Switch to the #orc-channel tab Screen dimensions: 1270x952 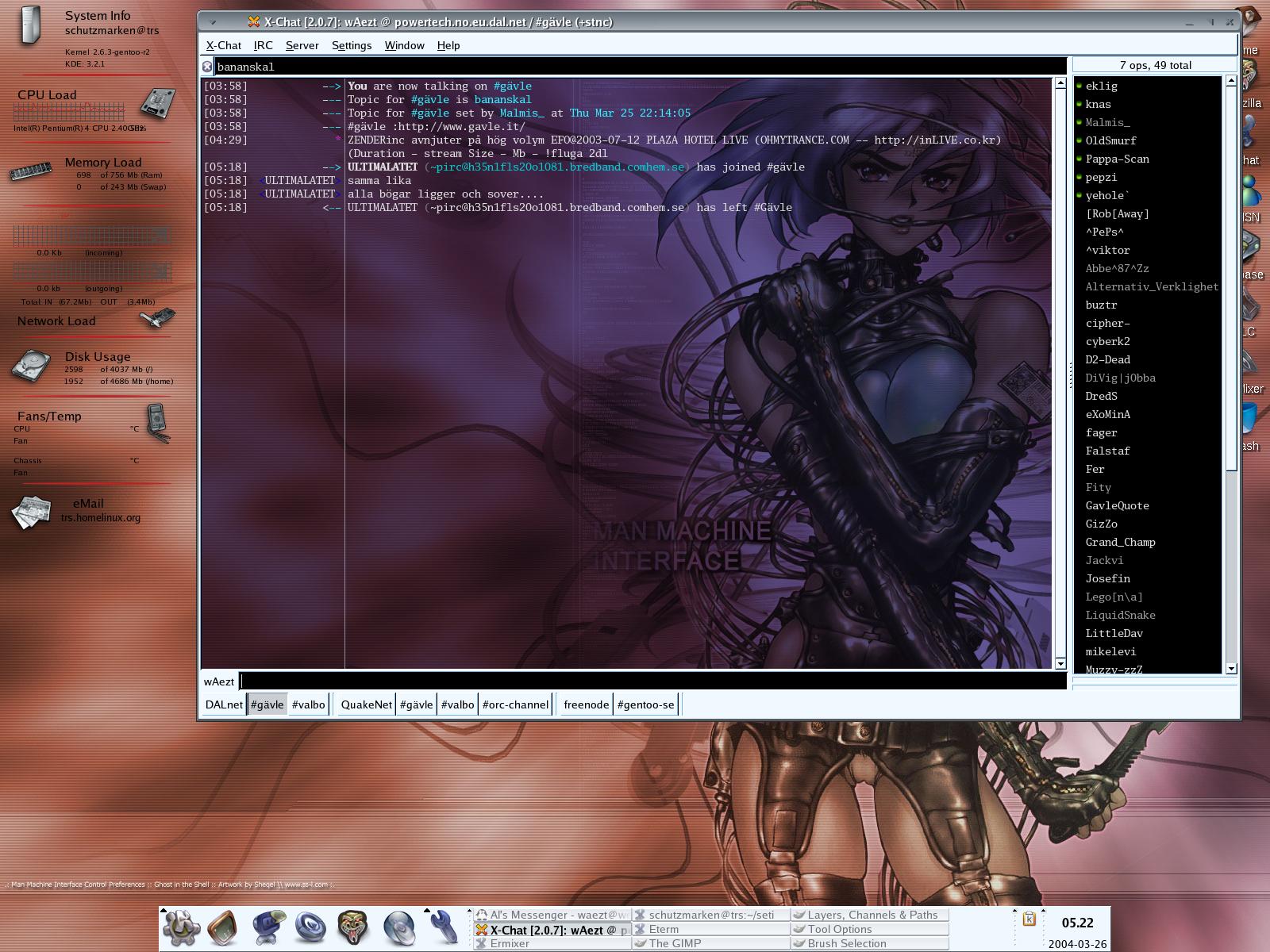515,704
